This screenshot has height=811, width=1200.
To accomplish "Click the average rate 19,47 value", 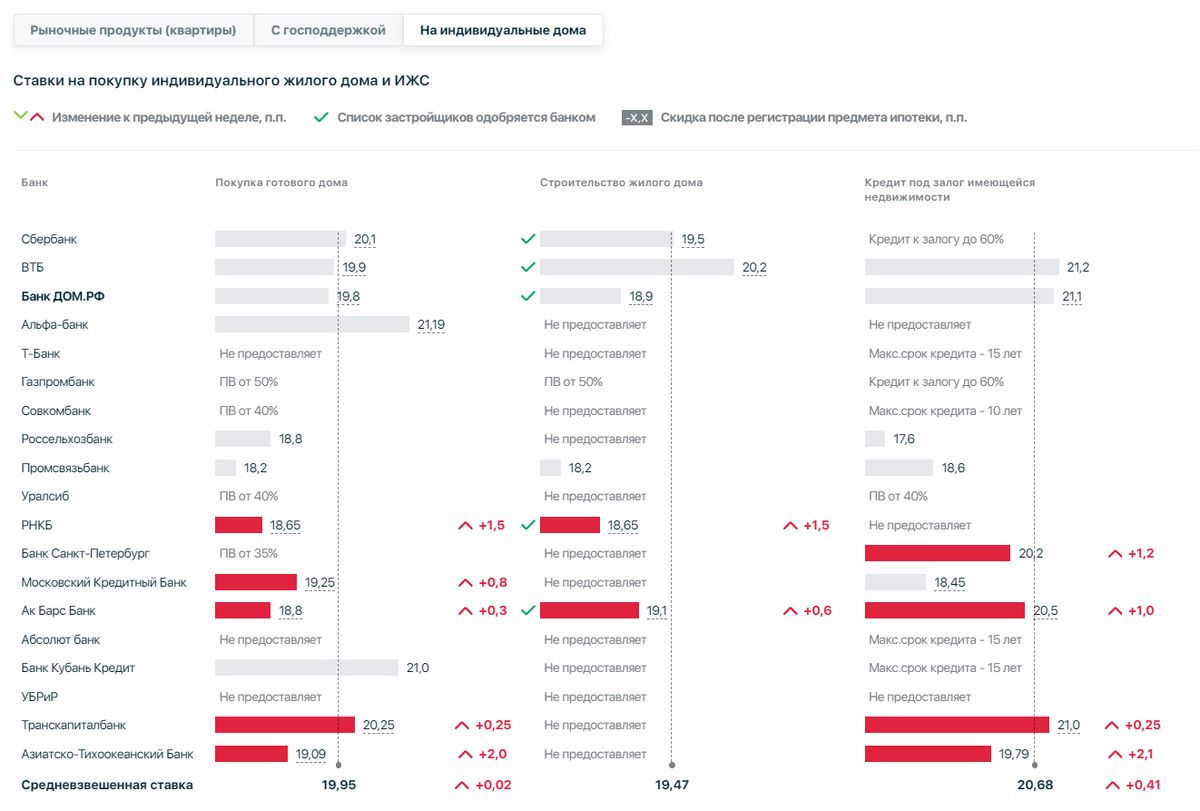I will (x=671, y=785).
